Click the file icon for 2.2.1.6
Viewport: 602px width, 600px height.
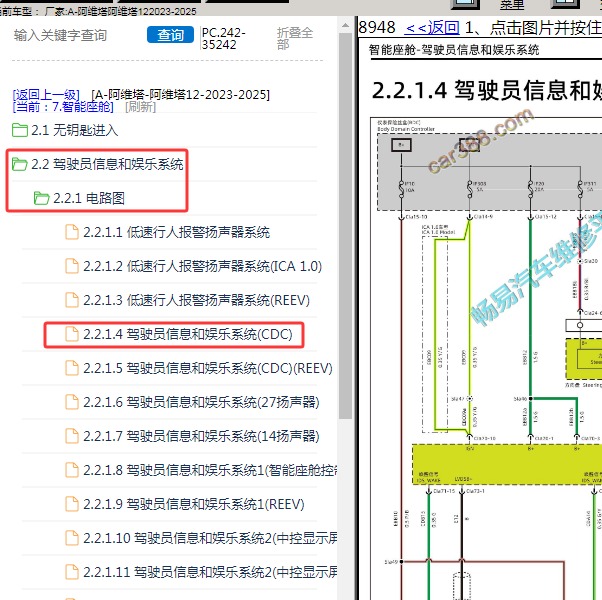coord(72,402)
